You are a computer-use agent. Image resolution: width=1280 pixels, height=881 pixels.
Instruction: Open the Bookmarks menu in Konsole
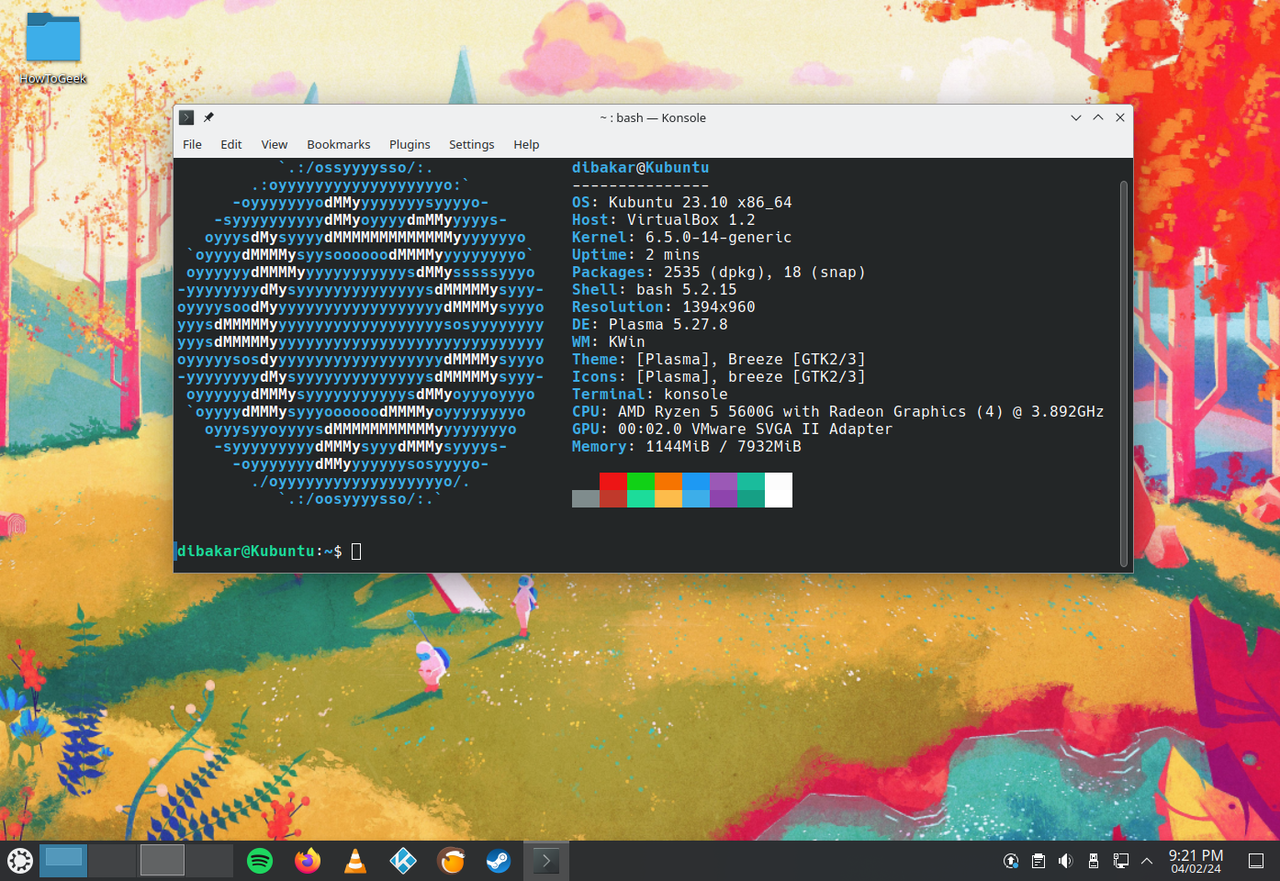pyautogui.click(x=338, y=144)
